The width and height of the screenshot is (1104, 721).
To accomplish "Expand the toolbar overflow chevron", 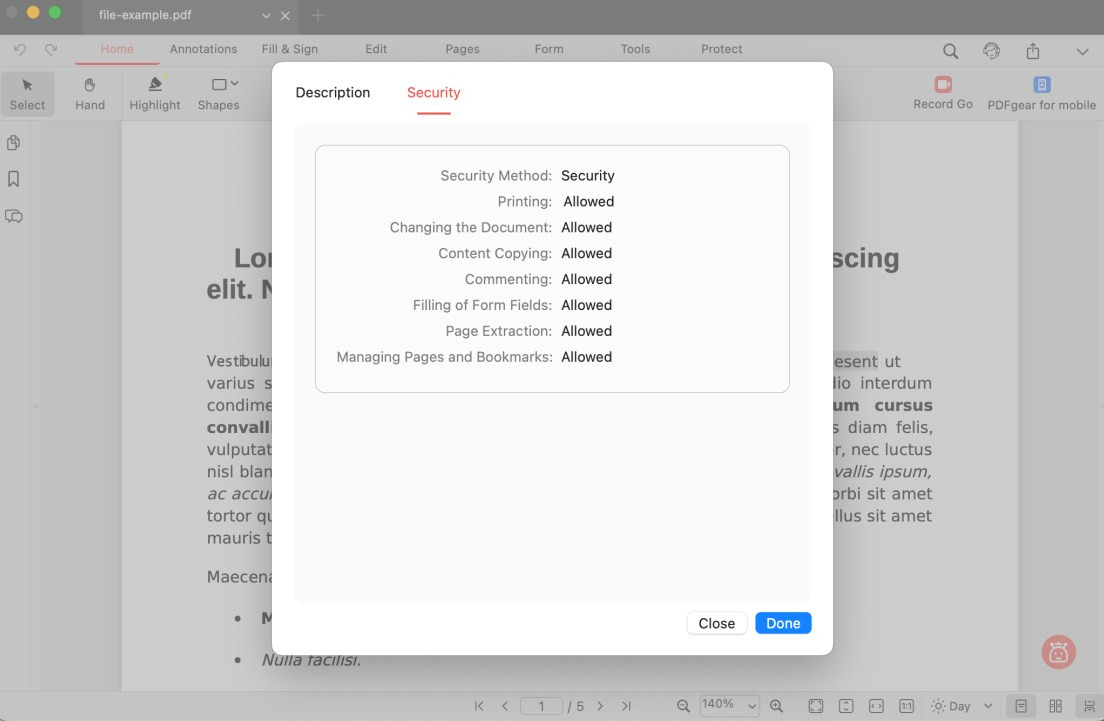I will [x=1082, y=51].
